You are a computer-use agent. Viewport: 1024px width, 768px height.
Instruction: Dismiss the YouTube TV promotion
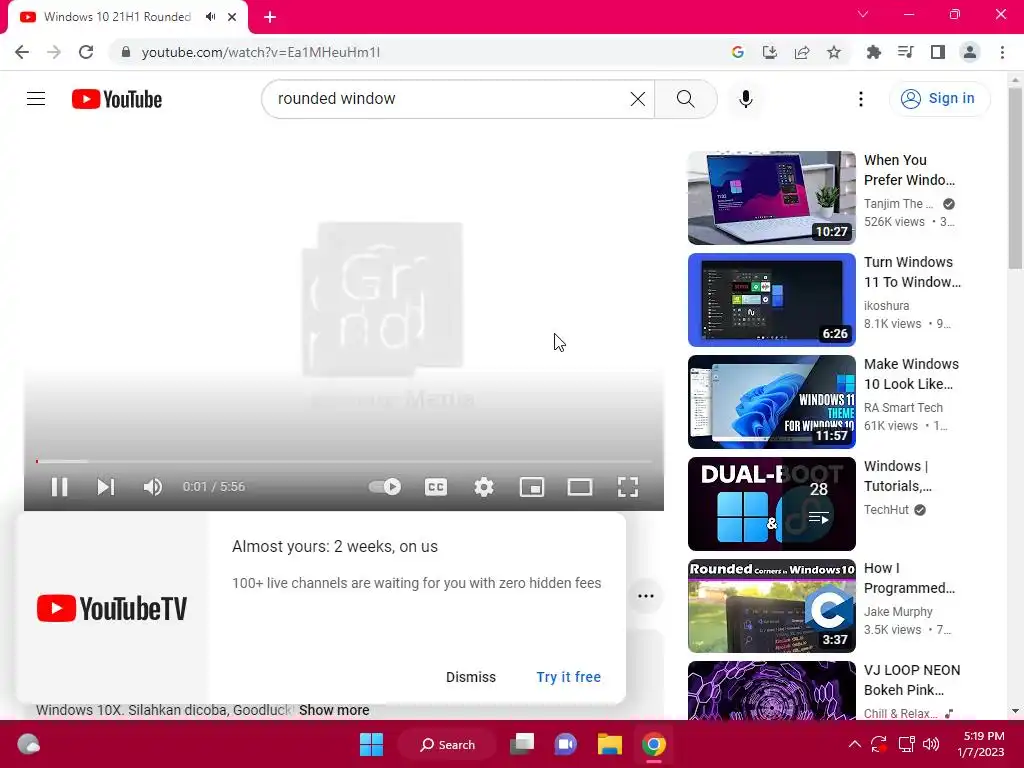[471, 677]
